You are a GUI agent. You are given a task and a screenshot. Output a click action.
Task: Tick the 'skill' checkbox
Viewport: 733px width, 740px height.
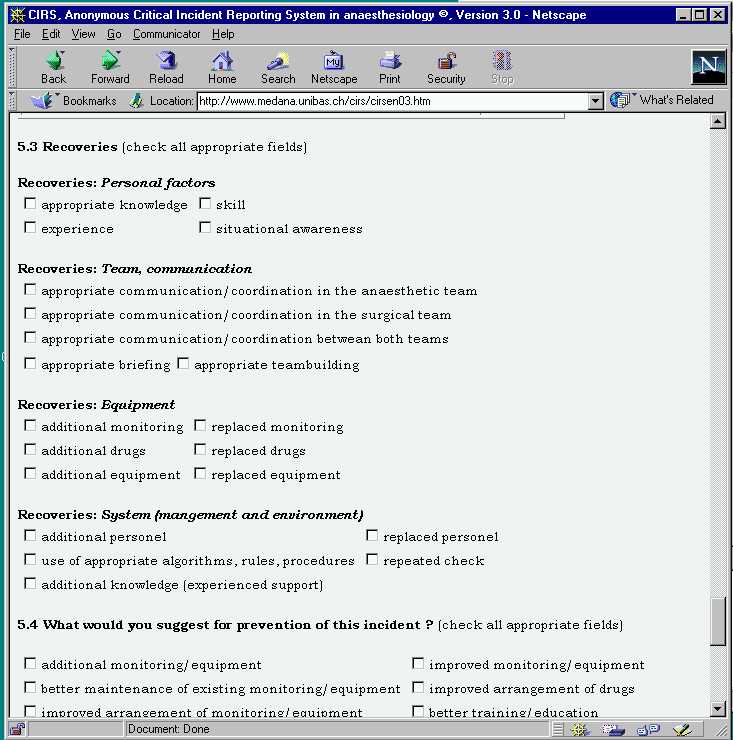point(205,203)
